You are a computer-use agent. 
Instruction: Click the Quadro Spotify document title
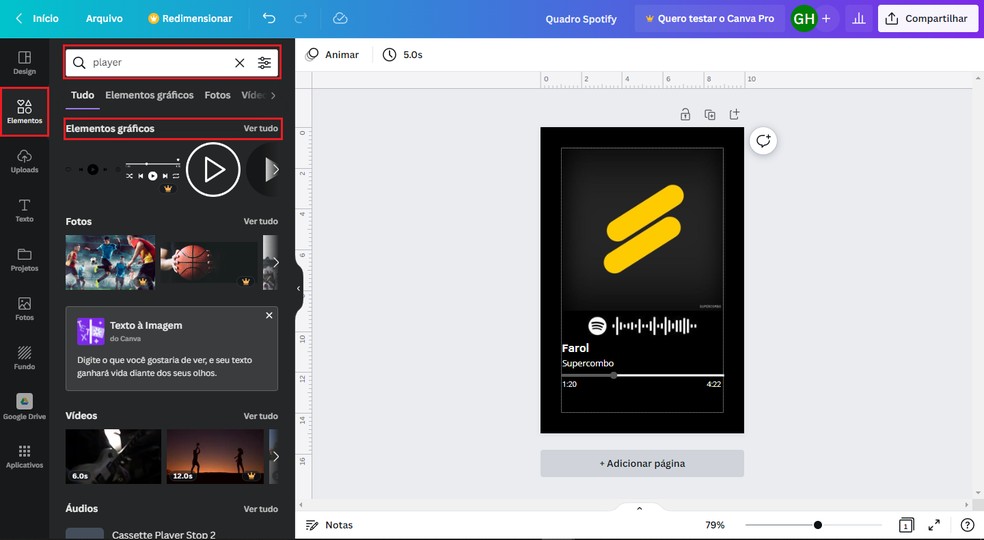(x=581, y=19)
